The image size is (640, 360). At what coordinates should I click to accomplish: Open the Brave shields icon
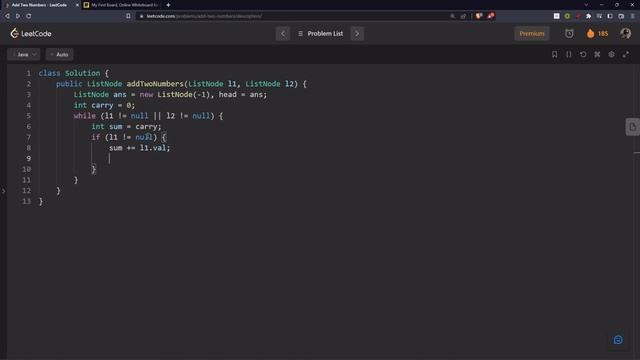point(479,16)
